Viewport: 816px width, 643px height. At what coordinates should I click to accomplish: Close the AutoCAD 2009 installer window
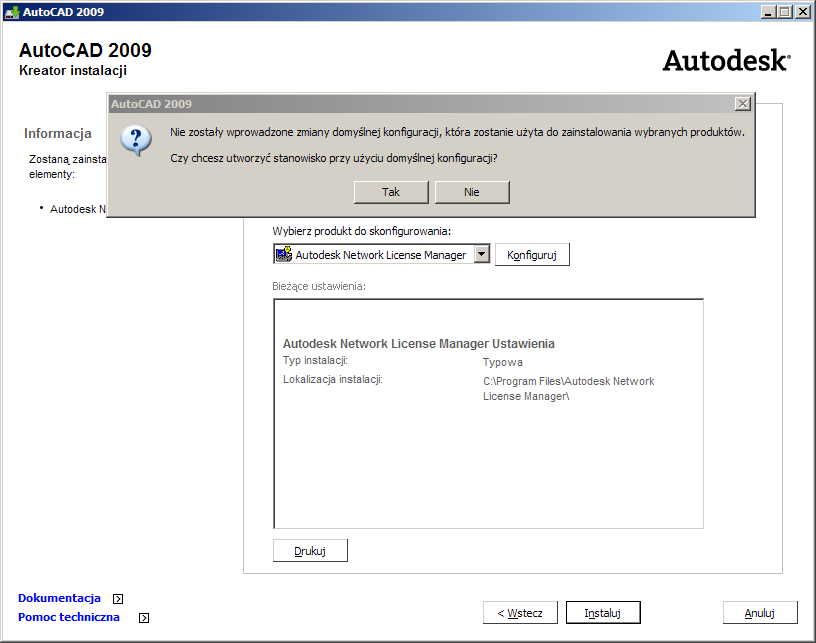pyautogui.click(x=802, y=11)
